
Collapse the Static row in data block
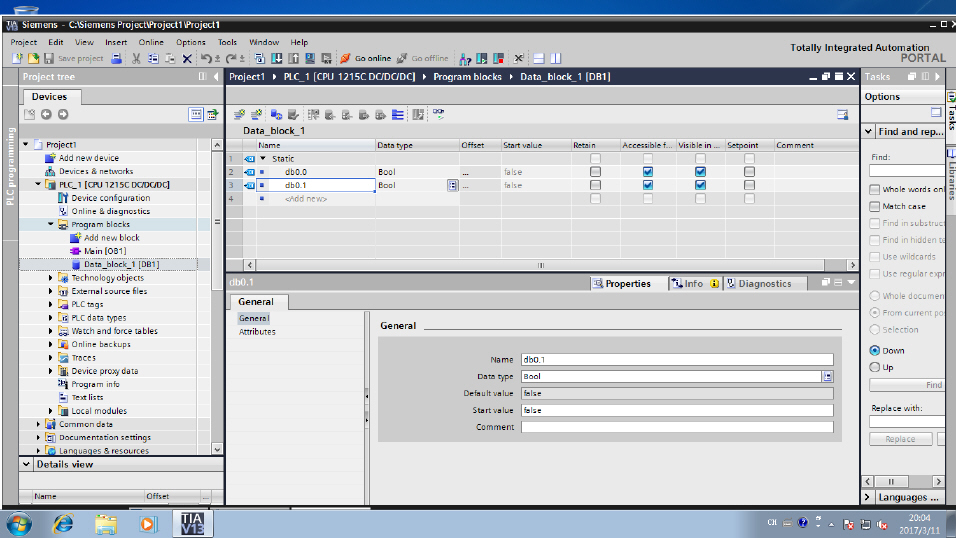pyautogui.click(x=263, y=159)
